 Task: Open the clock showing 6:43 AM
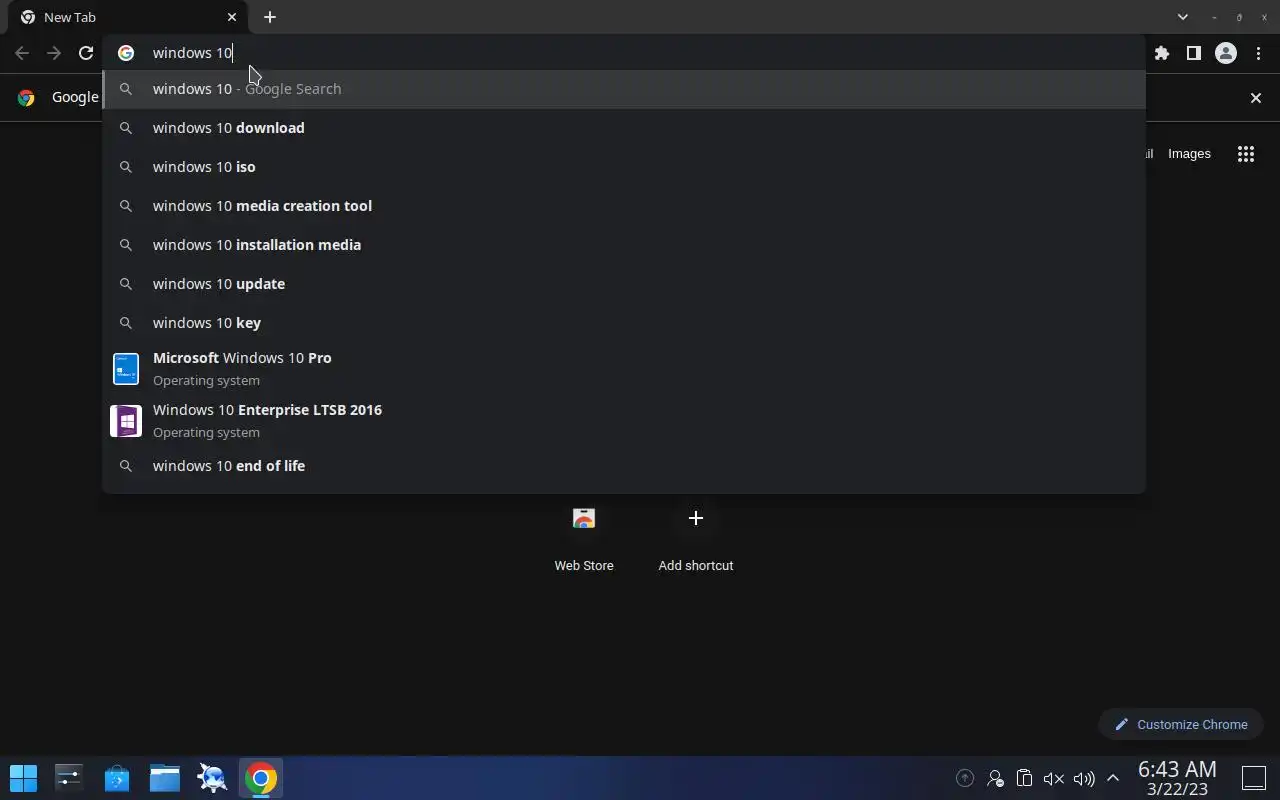pyautogui.click(x=1177, y=778)
